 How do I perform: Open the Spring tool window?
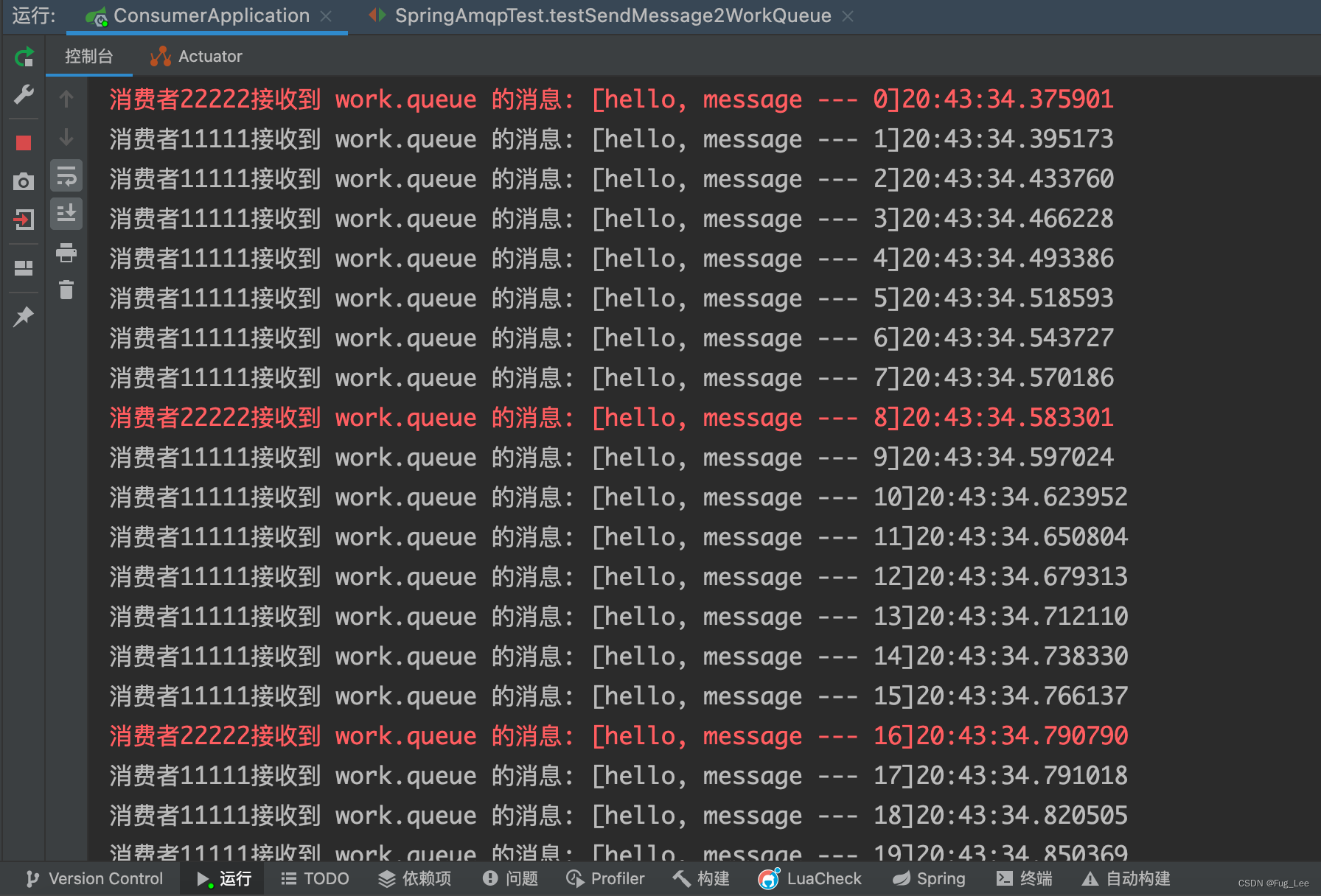pos(929,878)
